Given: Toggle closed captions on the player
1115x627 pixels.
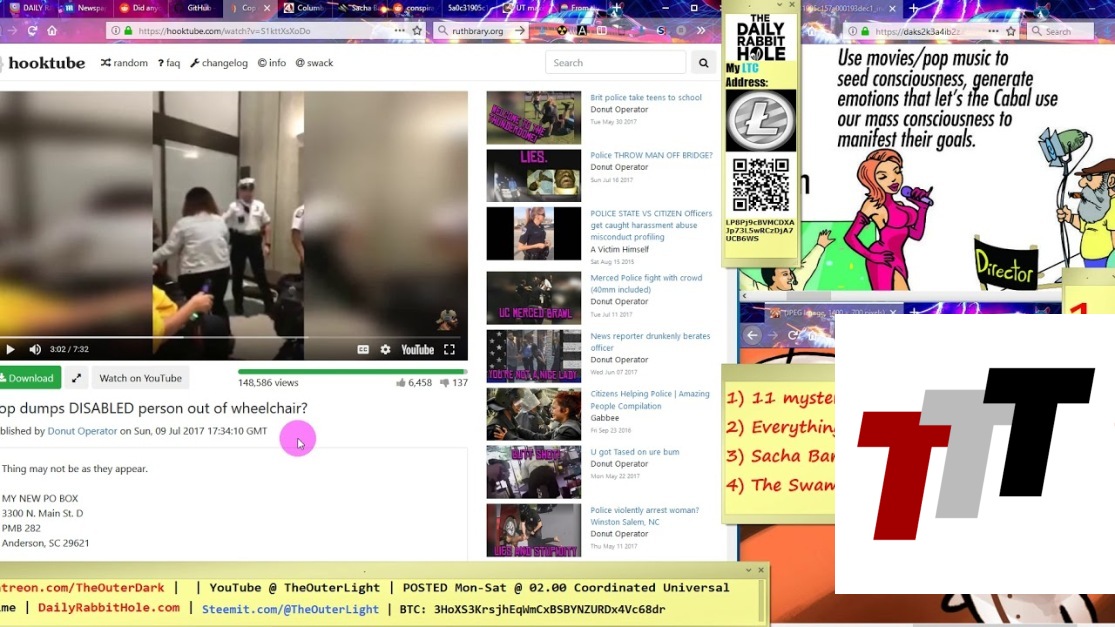Looking at the screenshot, I should tap(364, 350).
